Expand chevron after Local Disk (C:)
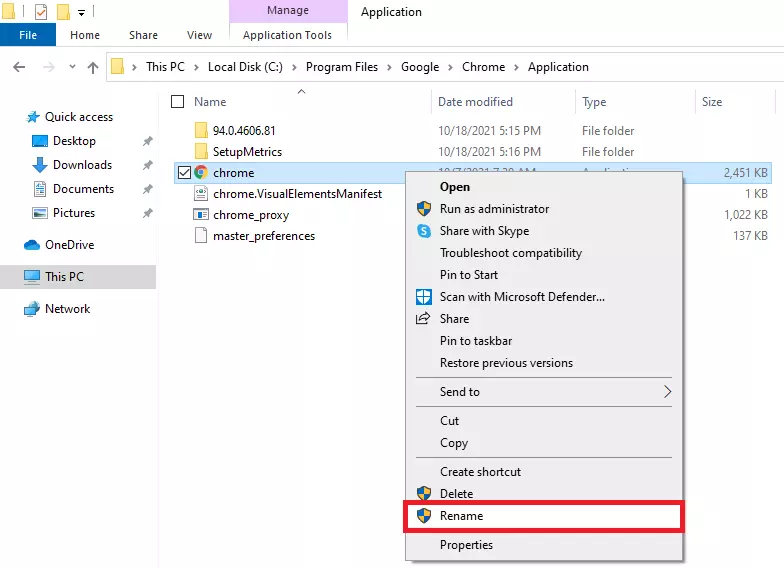784x568 pixels. (x=294, y=68)
